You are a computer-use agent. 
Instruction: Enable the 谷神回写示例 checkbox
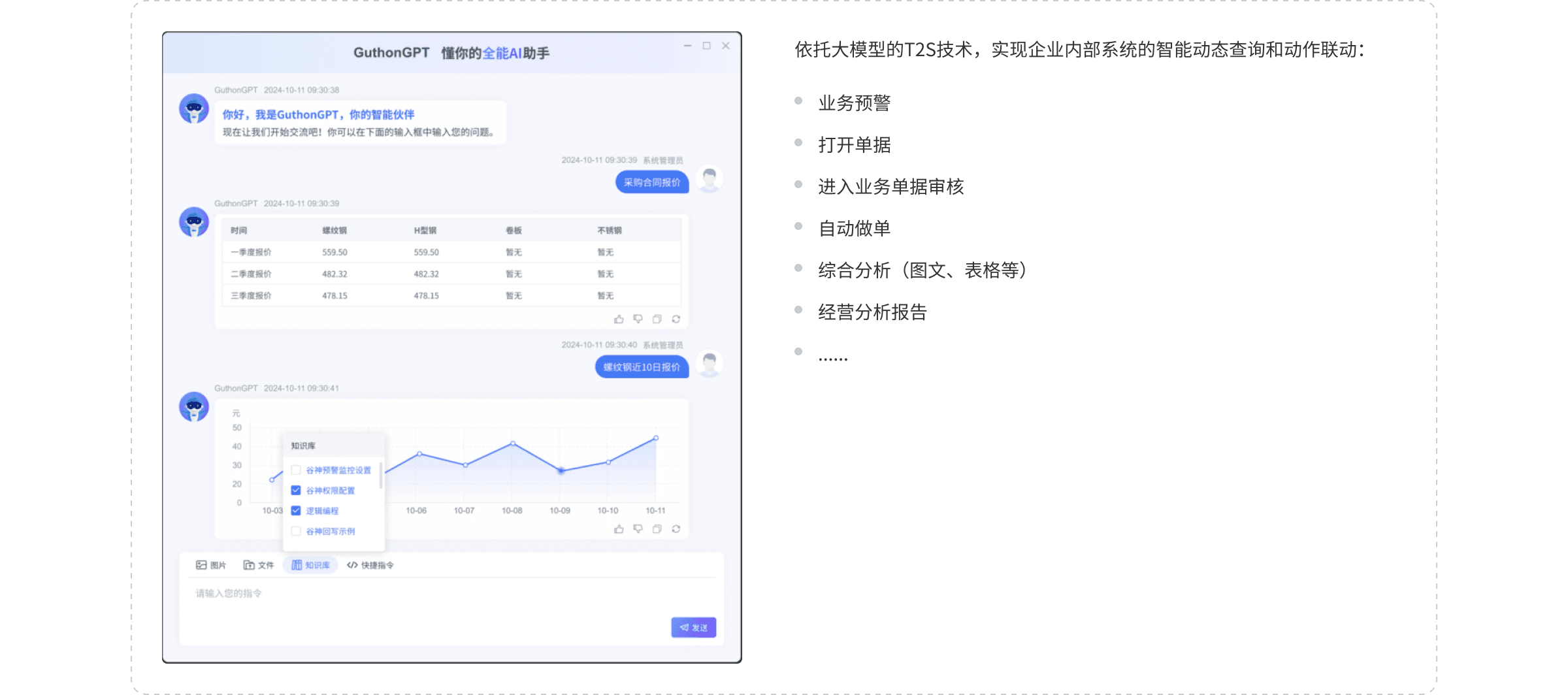point(296,531)
